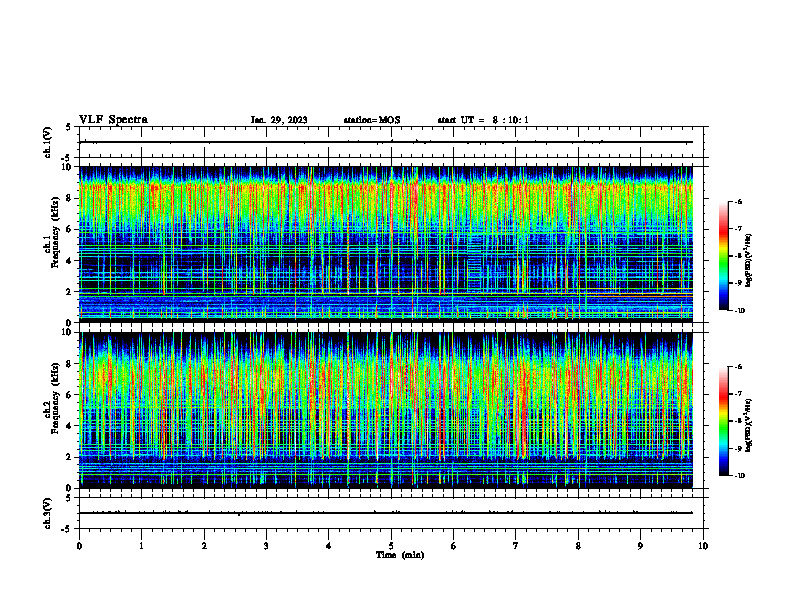Click time axis tick label '0'
The width and height of the screenshot is (792, 612).
[79, 546]
